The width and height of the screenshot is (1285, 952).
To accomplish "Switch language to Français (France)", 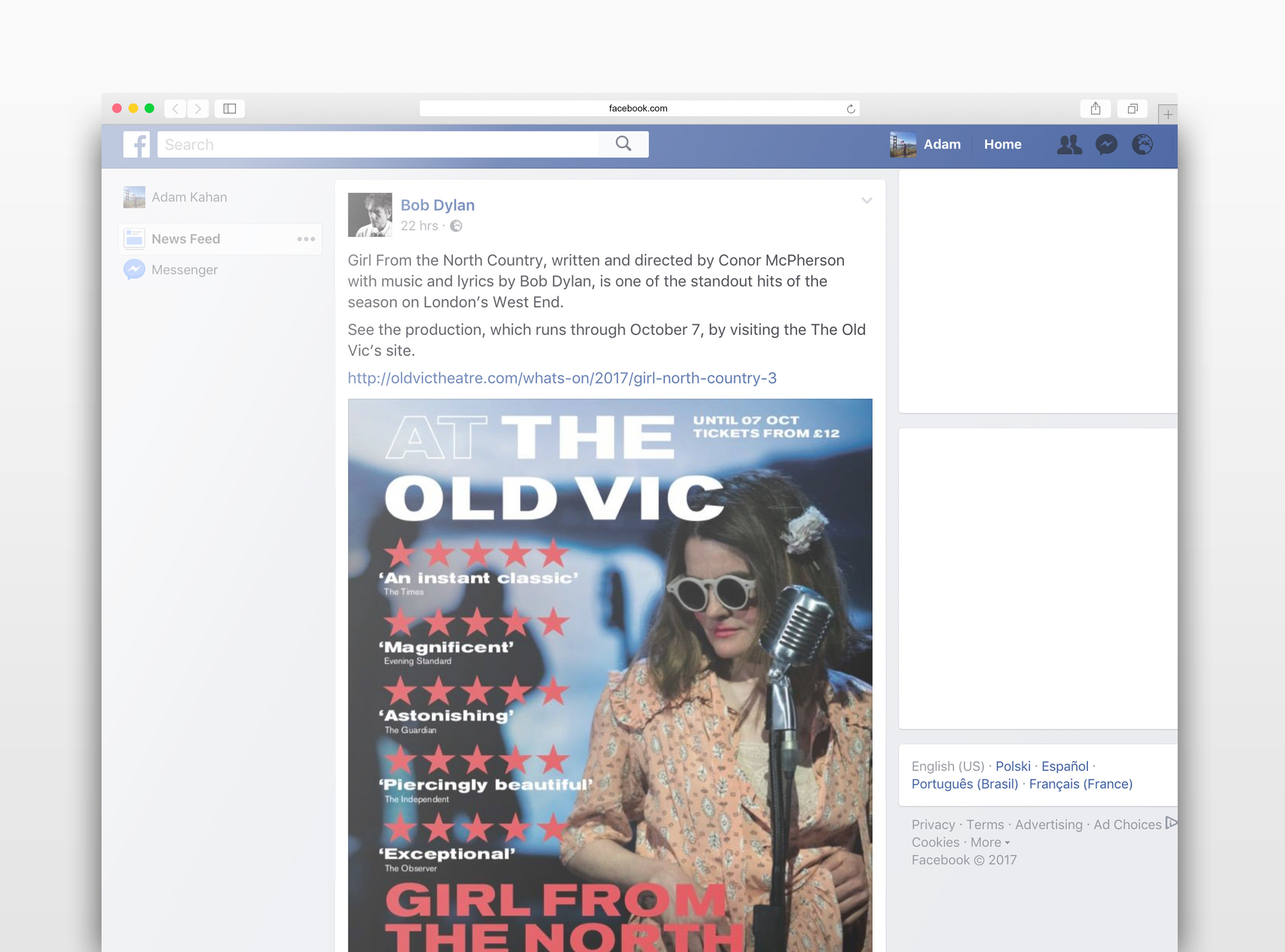I will point(1081,785).
